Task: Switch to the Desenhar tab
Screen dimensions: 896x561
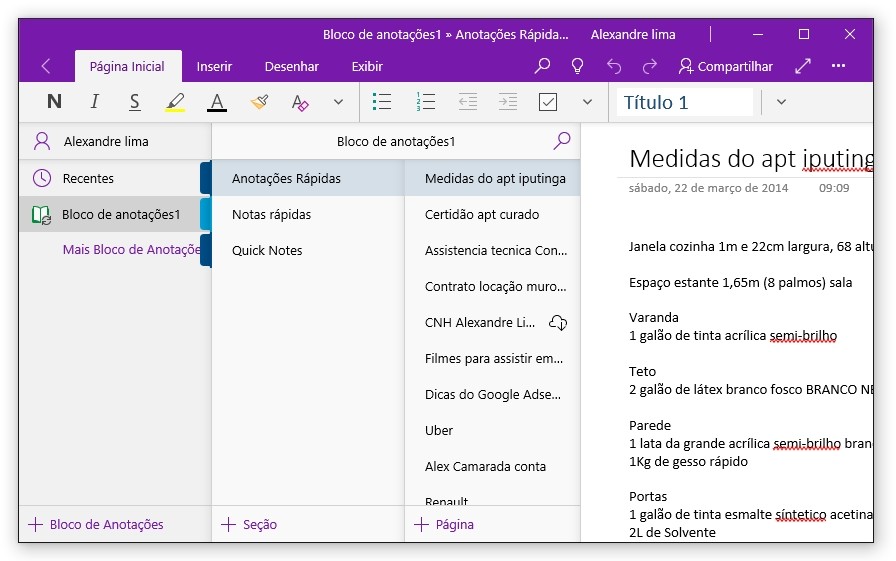Action: [x=291, y=67]
